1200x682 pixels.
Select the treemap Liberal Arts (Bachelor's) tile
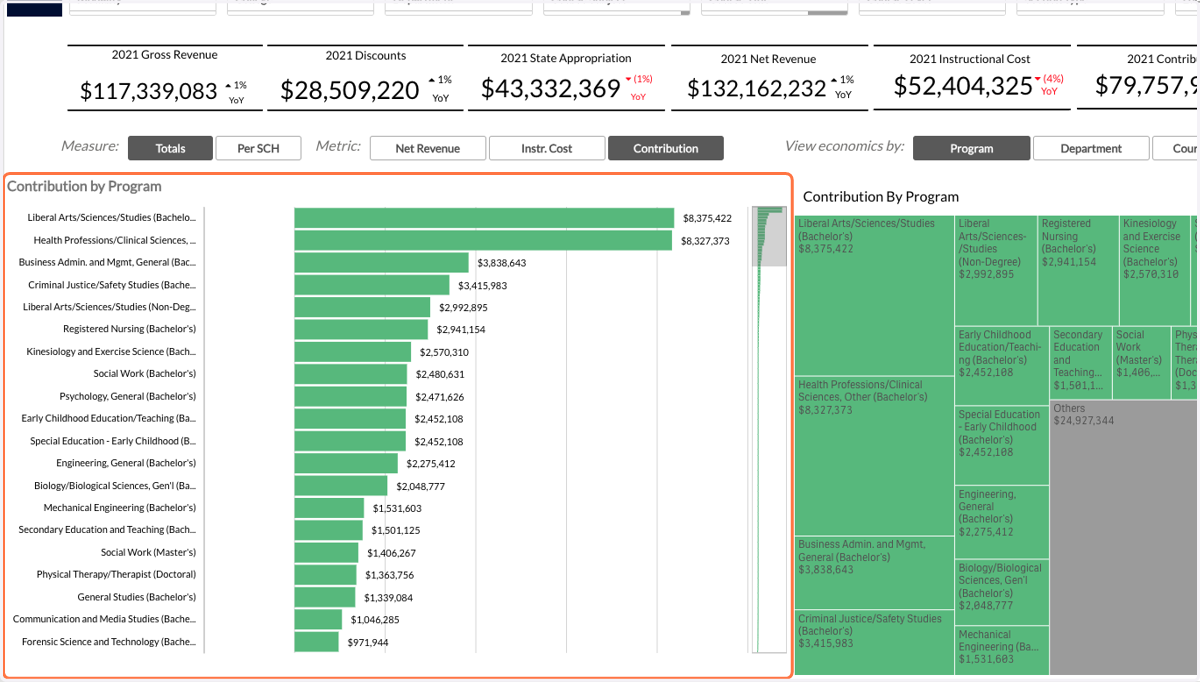(874, 295)
